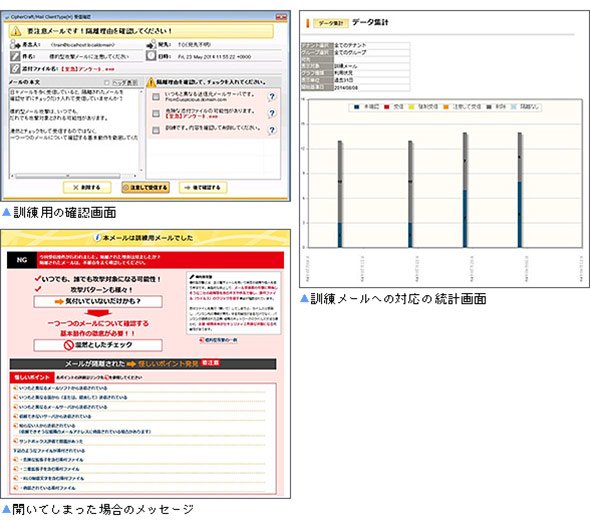Open the 標的型攻撃の一例 link
590x522 pixels.
click(x=221, y=340)
